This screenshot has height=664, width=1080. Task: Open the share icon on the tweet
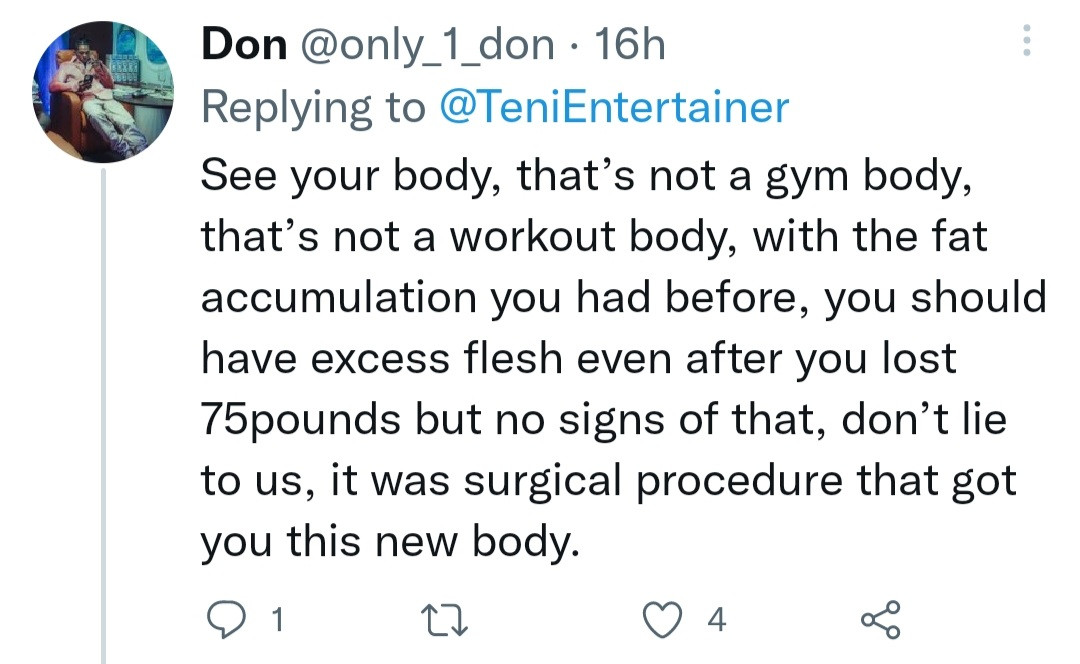point(880,620)
